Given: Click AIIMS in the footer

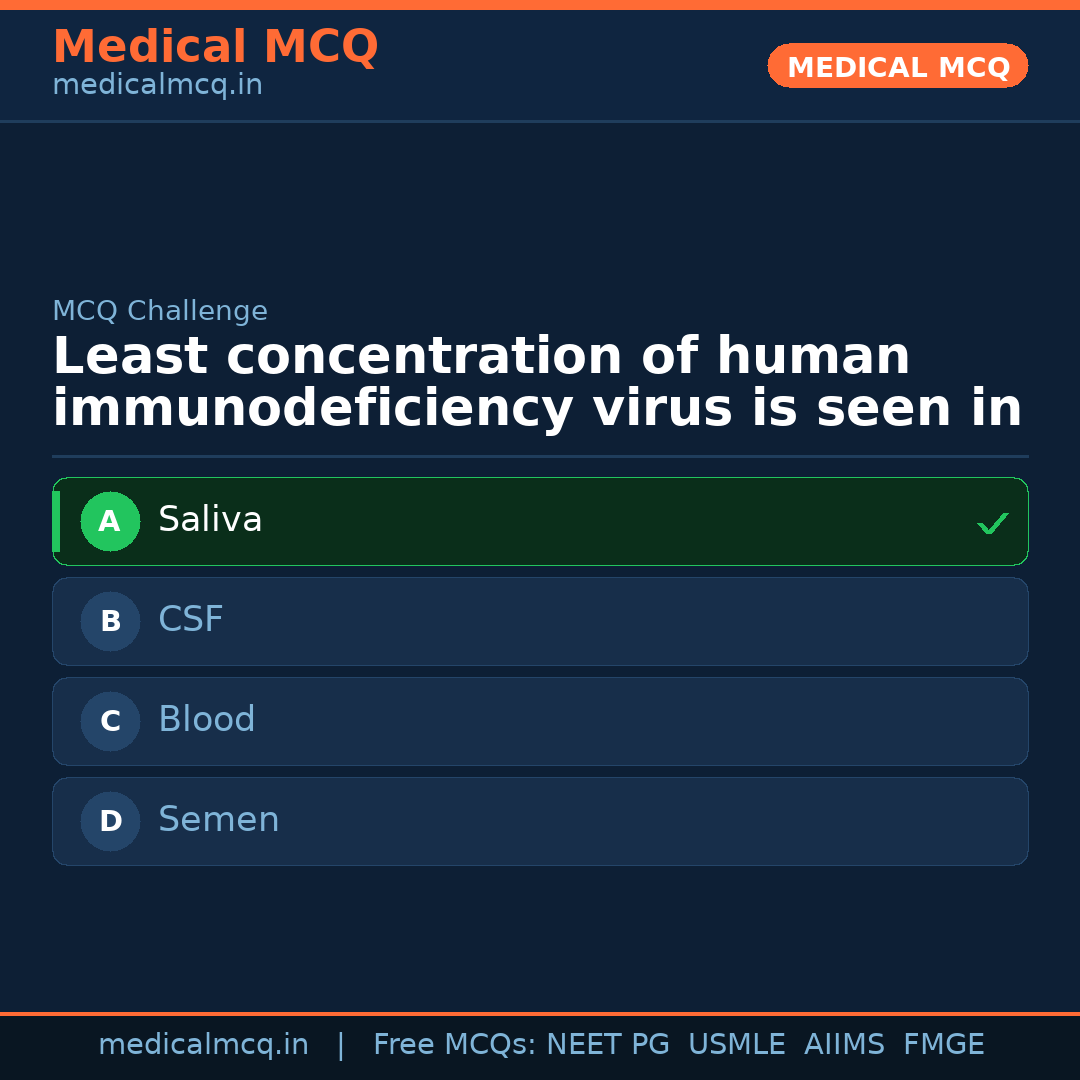Looking at the screenshot, I should pos(844,1045).
